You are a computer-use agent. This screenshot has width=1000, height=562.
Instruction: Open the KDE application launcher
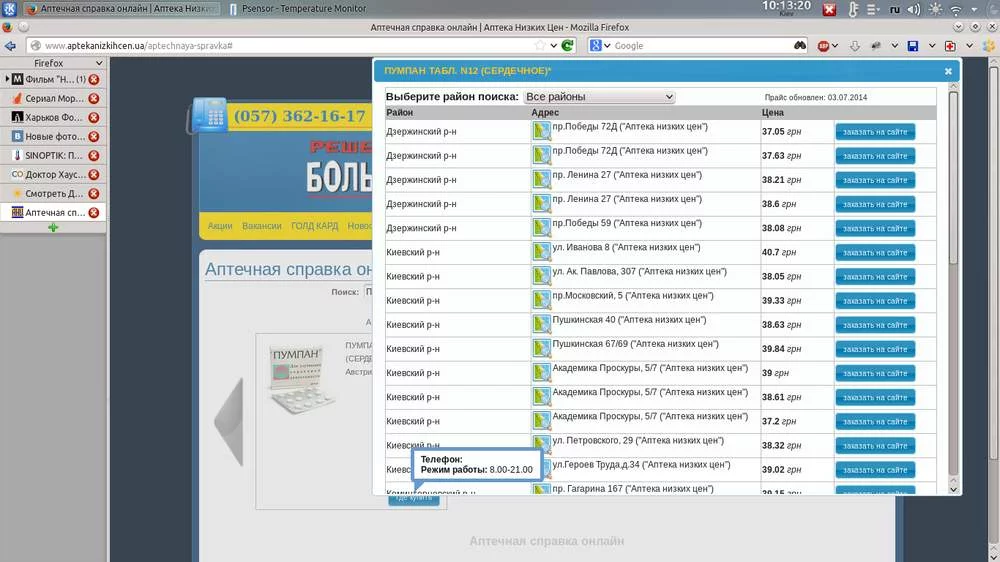(x=10, y=9)
